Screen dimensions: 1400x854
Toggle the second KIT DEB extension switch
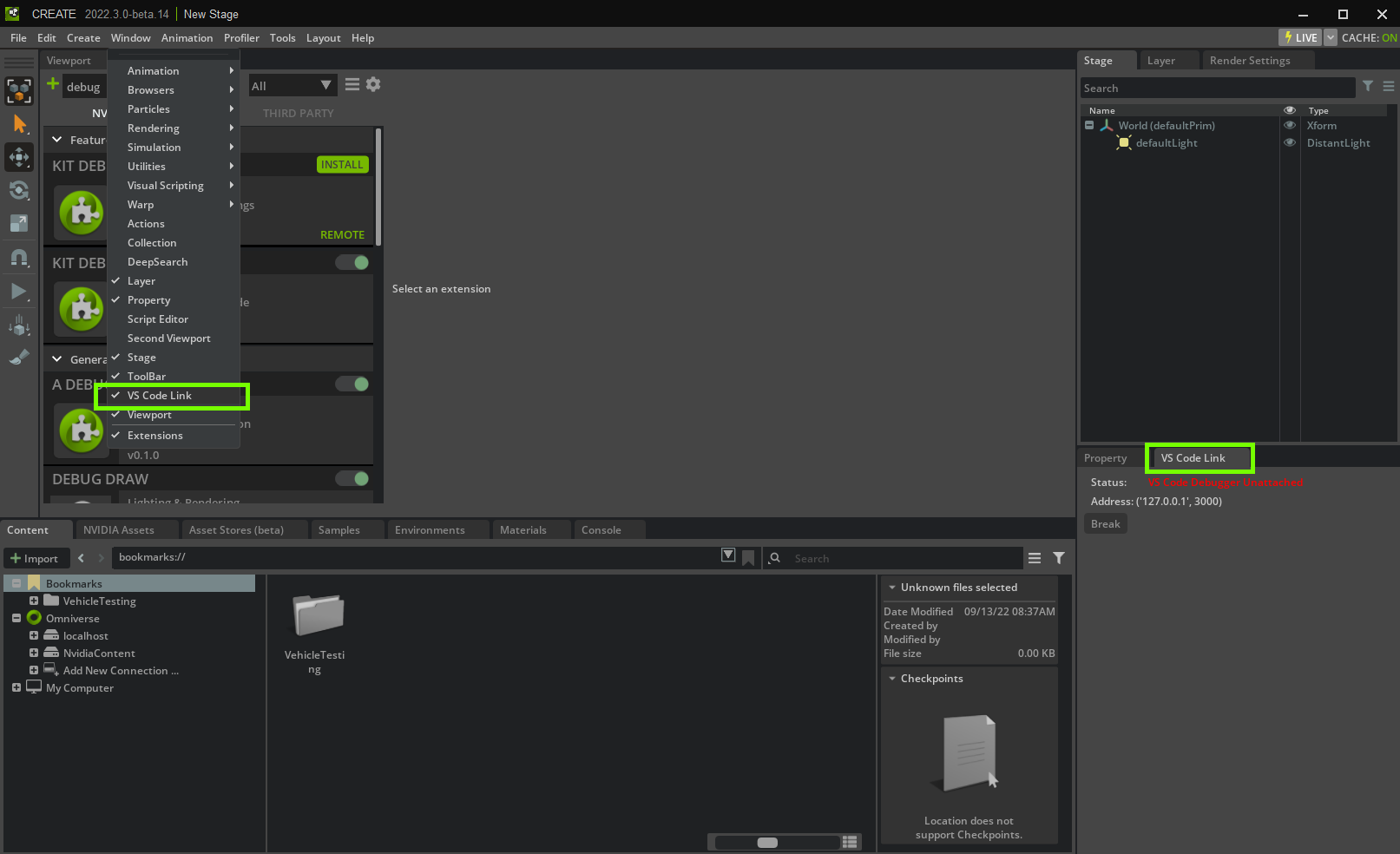coord(352,262)
